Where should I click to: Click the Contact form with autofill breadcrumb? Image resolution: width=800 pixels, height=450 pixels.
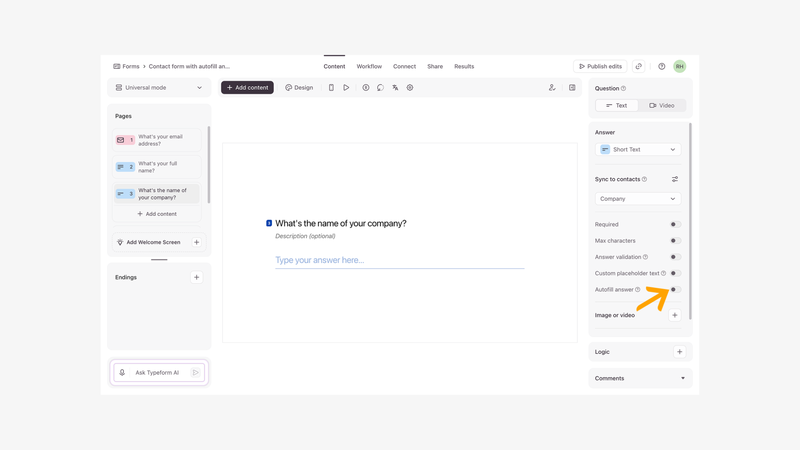(189, 66)
